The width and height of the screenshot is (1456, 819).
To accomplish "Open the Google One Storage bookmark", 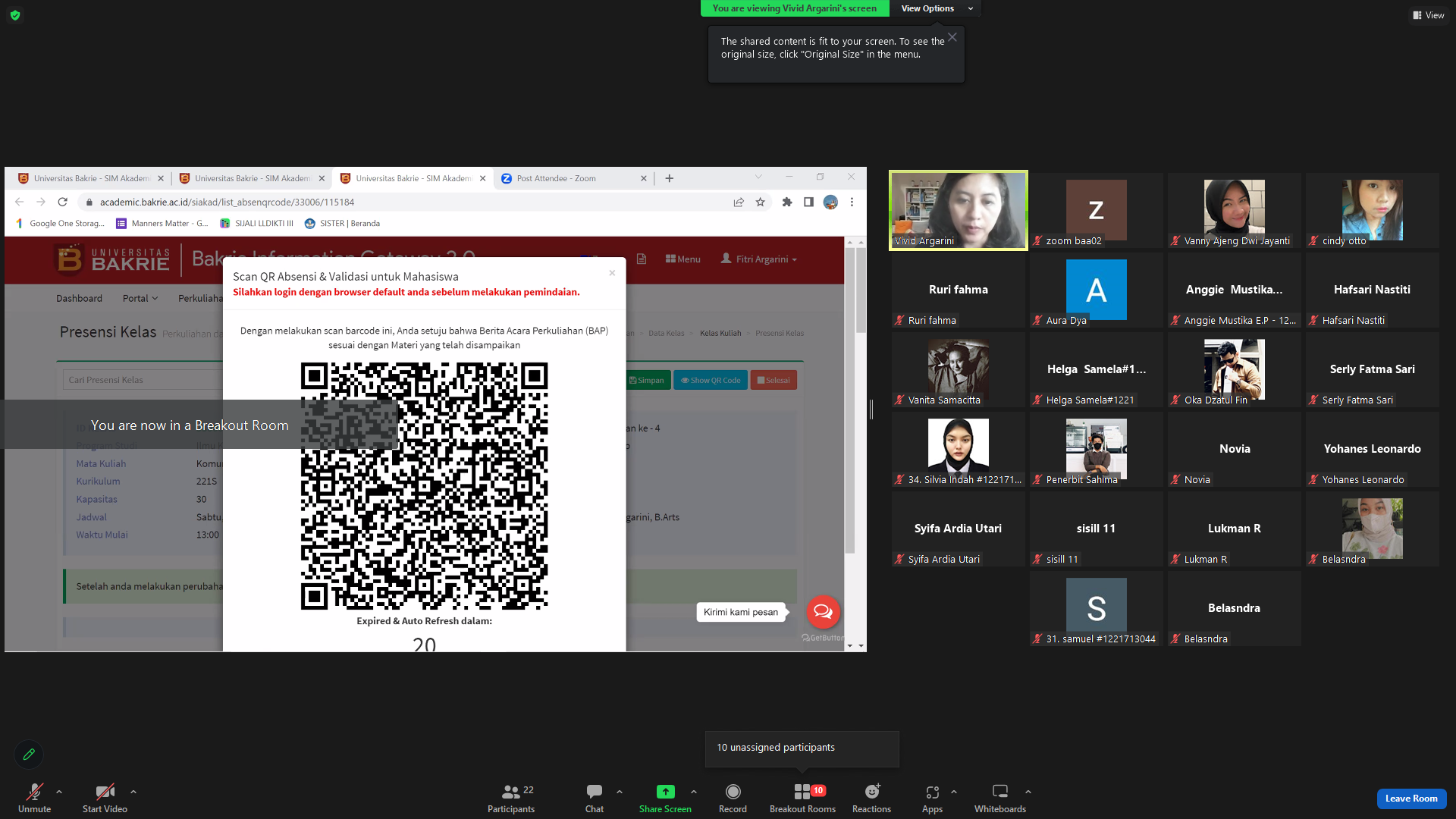I will (61, 224).
